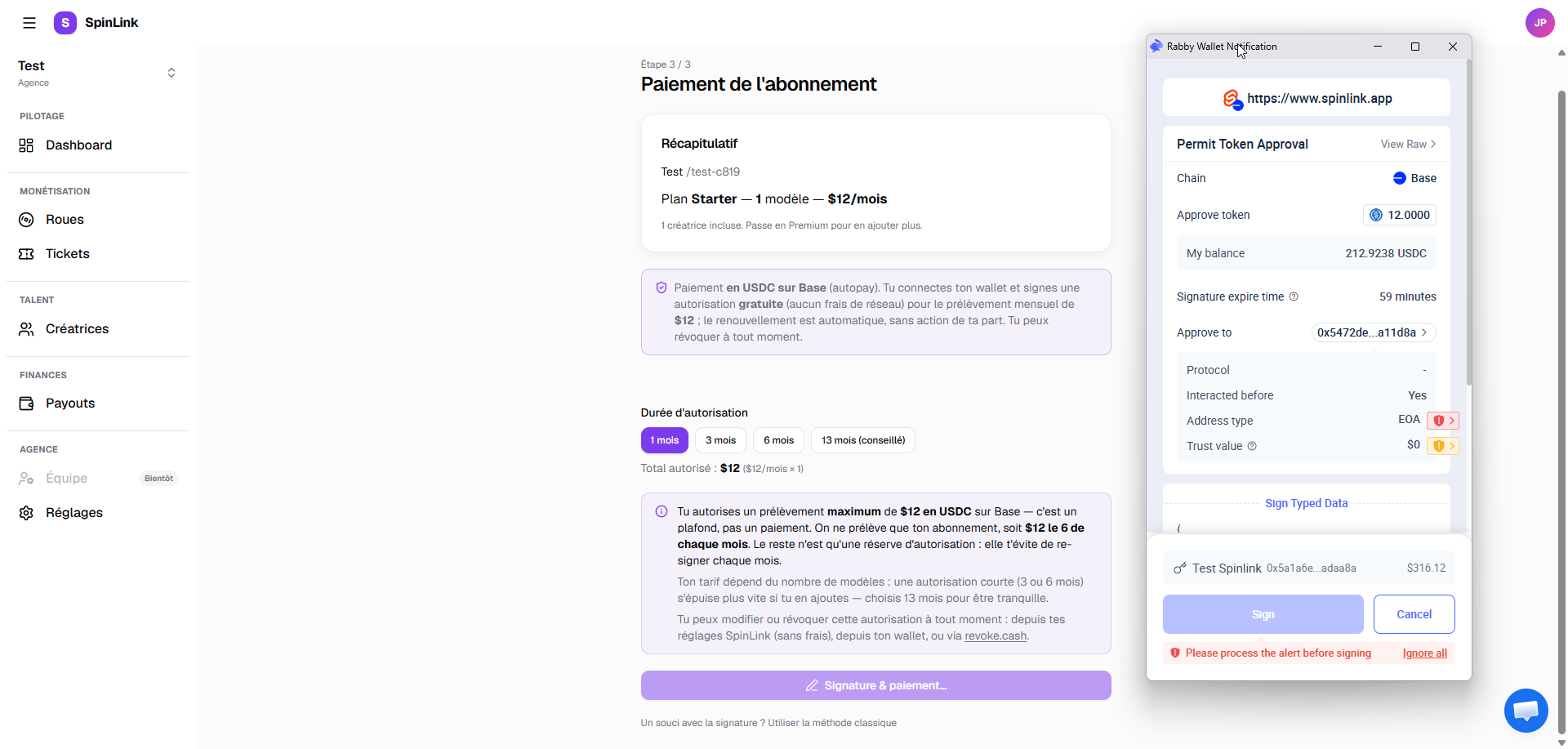The width and height of the screenshot is (1568, 749).
Task: Click the spinlink.app site favicon in Rabby
Action: (1232, 100)
